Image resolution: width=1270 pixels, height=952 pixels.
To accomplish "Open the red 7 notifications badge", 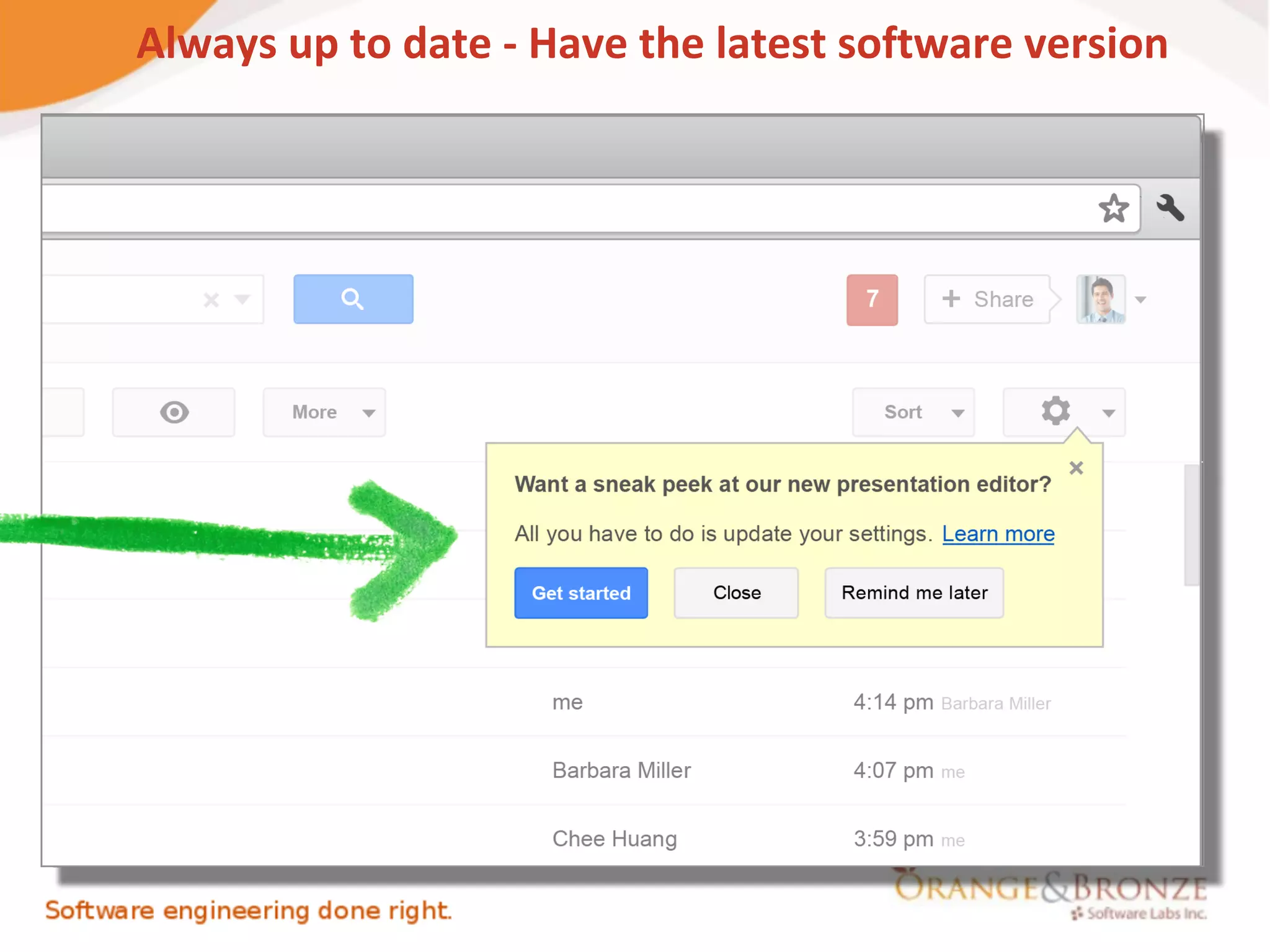I will pyautogui.click(x=872, y=299).
